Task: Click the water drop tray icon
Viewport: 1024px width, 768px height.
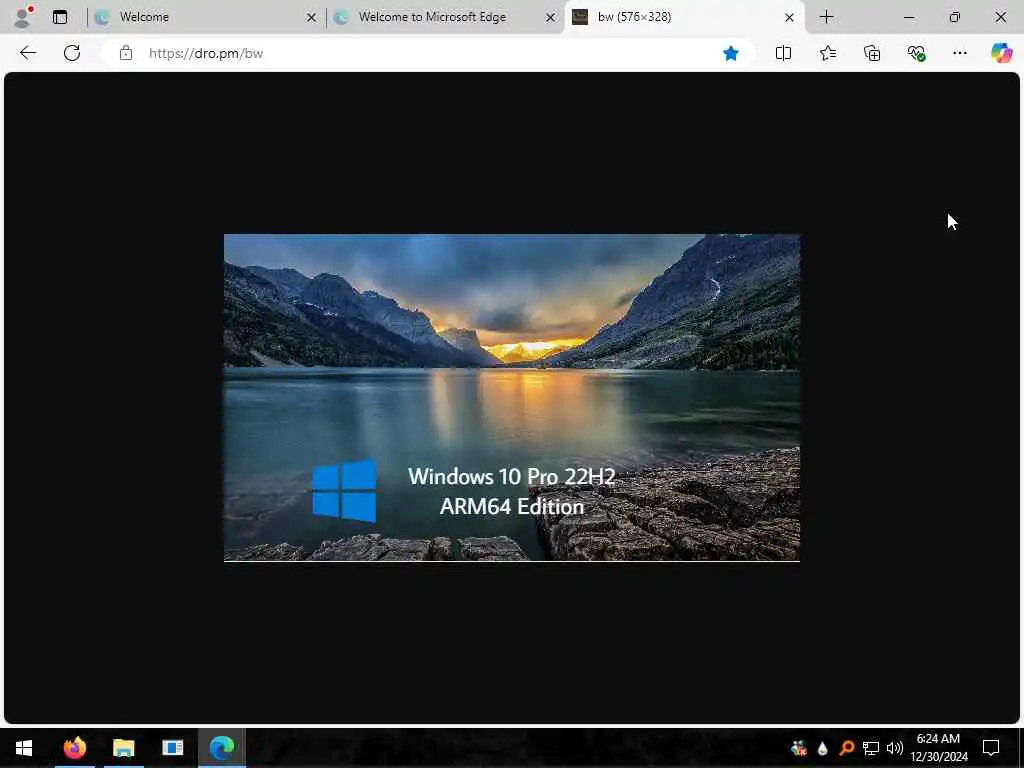Action: 822,748
